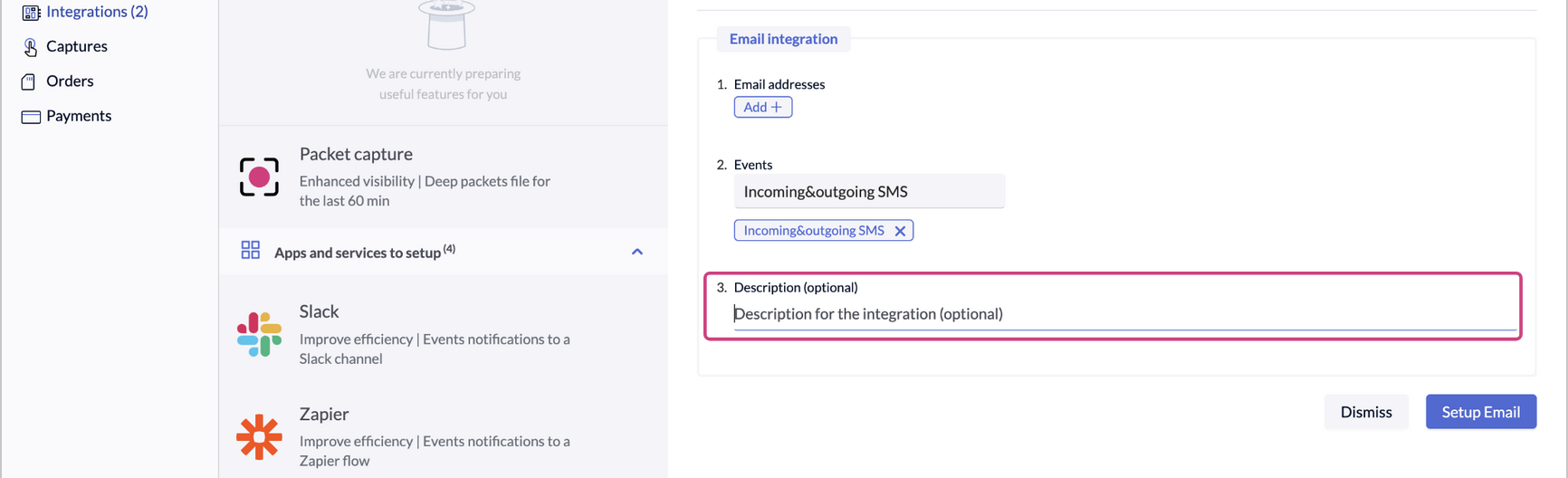Click the Orders sidebar icon

(29, 81)
